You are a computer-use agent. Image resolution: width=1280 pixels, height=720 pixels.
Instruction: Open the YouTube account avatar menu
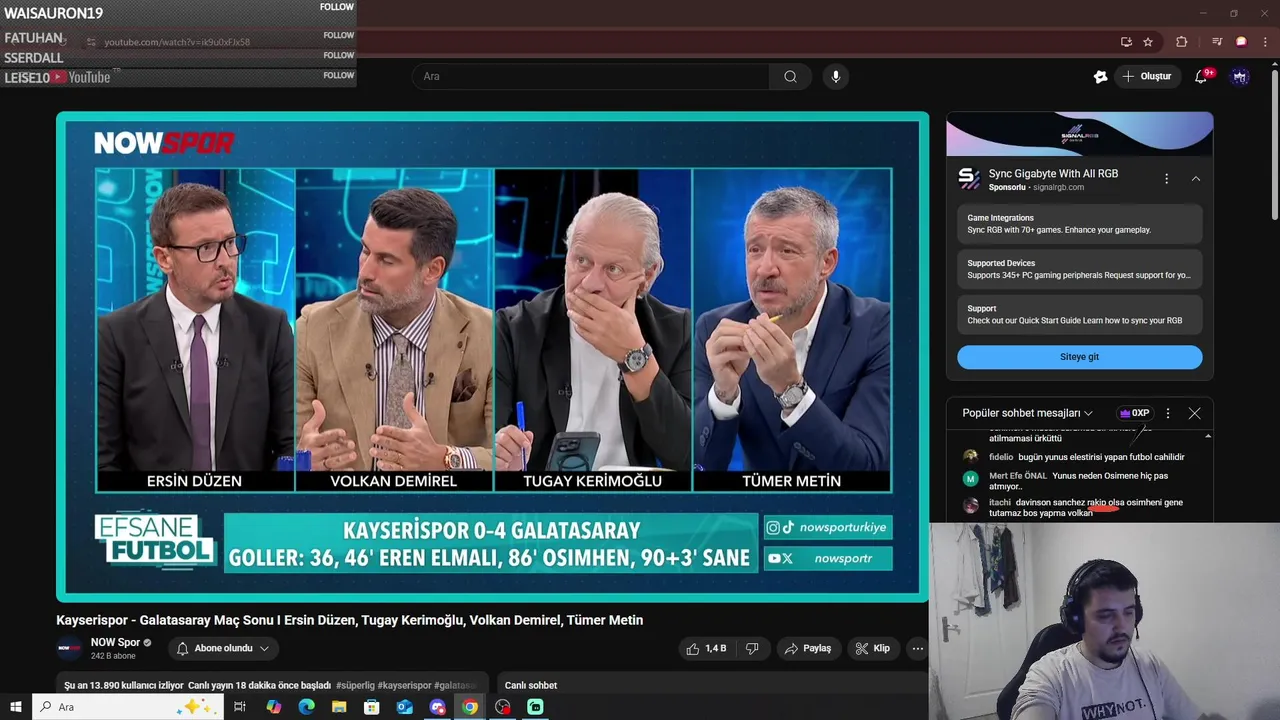[1240, 76]
